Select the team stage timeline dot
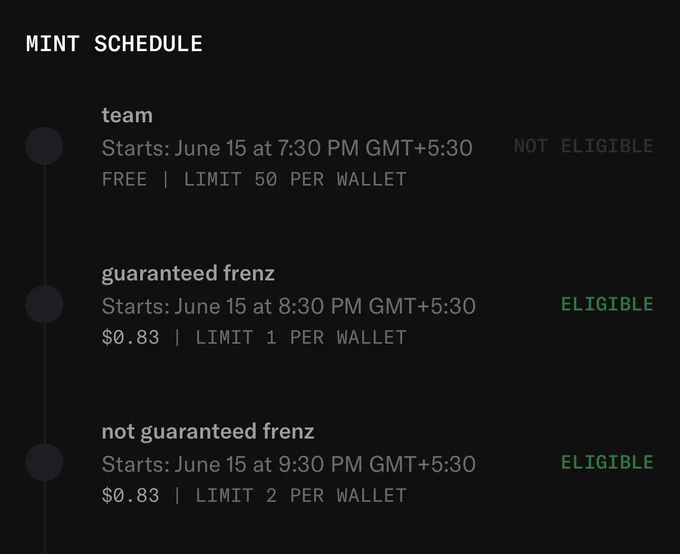Viewport: 680px width, 554px height. point(44,146)
